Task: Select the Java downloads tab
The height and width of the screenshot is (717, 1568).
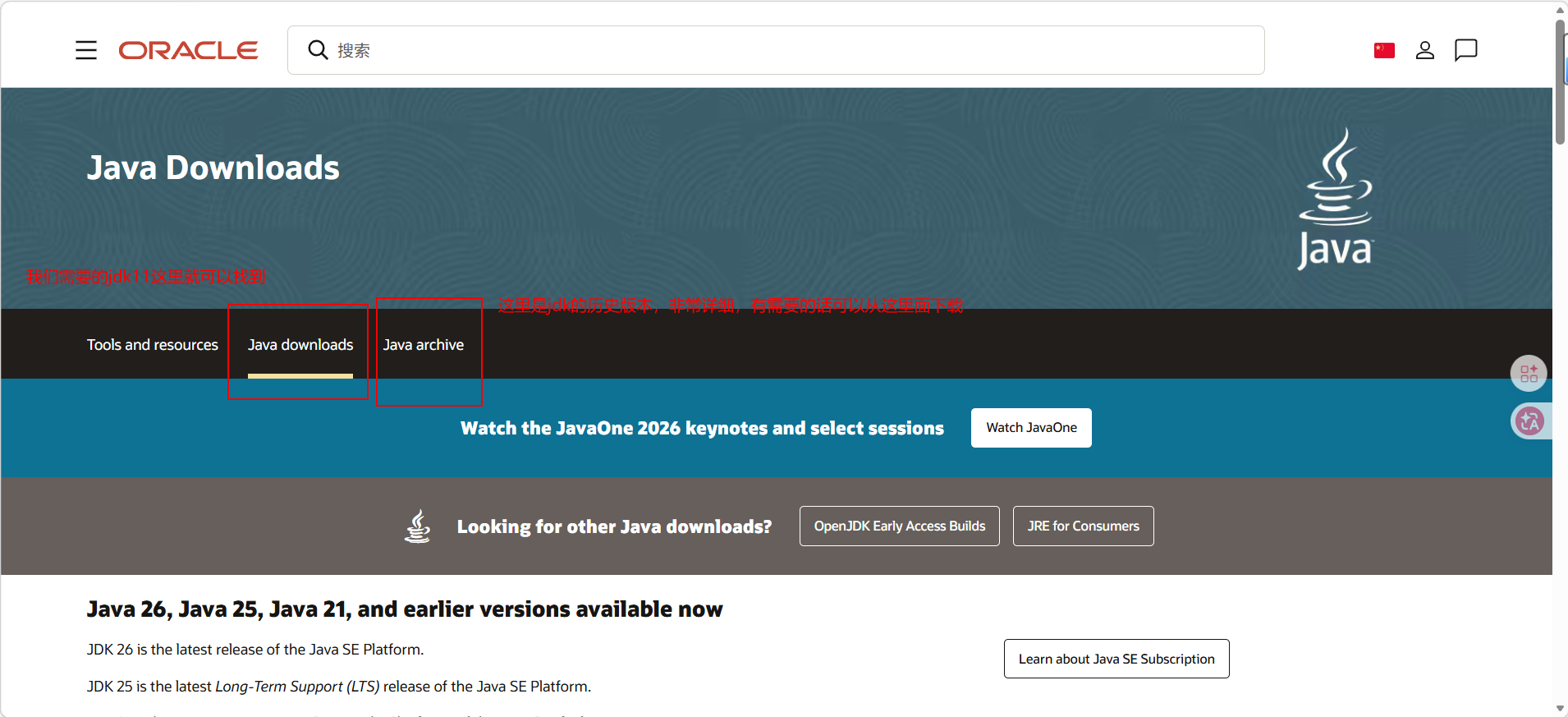Action: [x=300, y=345]
